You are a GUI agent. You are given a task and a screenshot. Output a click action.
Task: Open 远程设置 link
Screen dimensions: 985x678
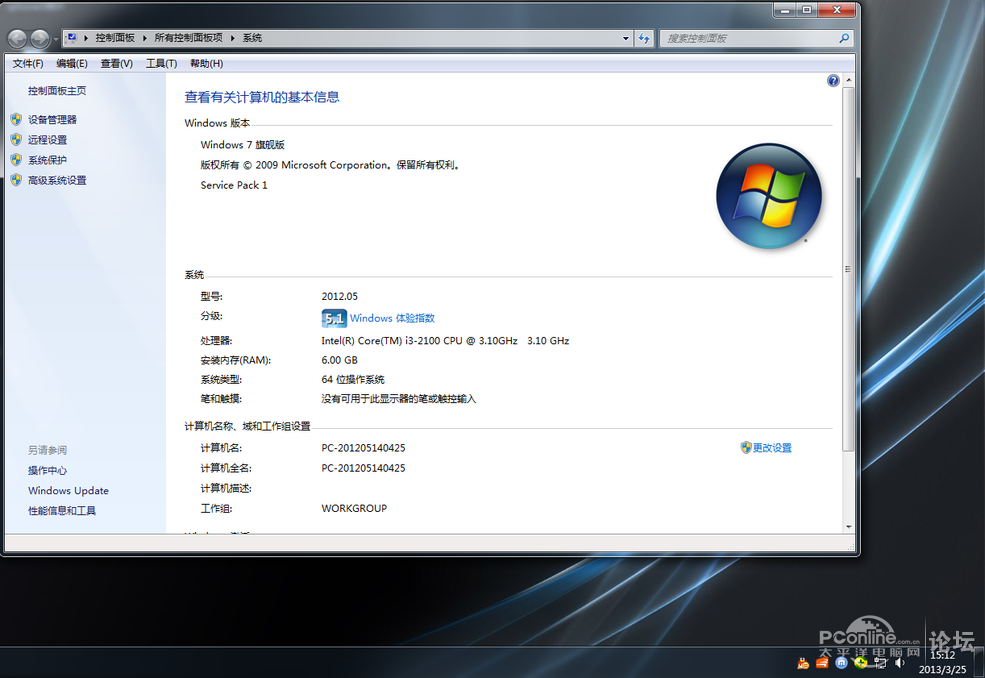coord(48,139)
